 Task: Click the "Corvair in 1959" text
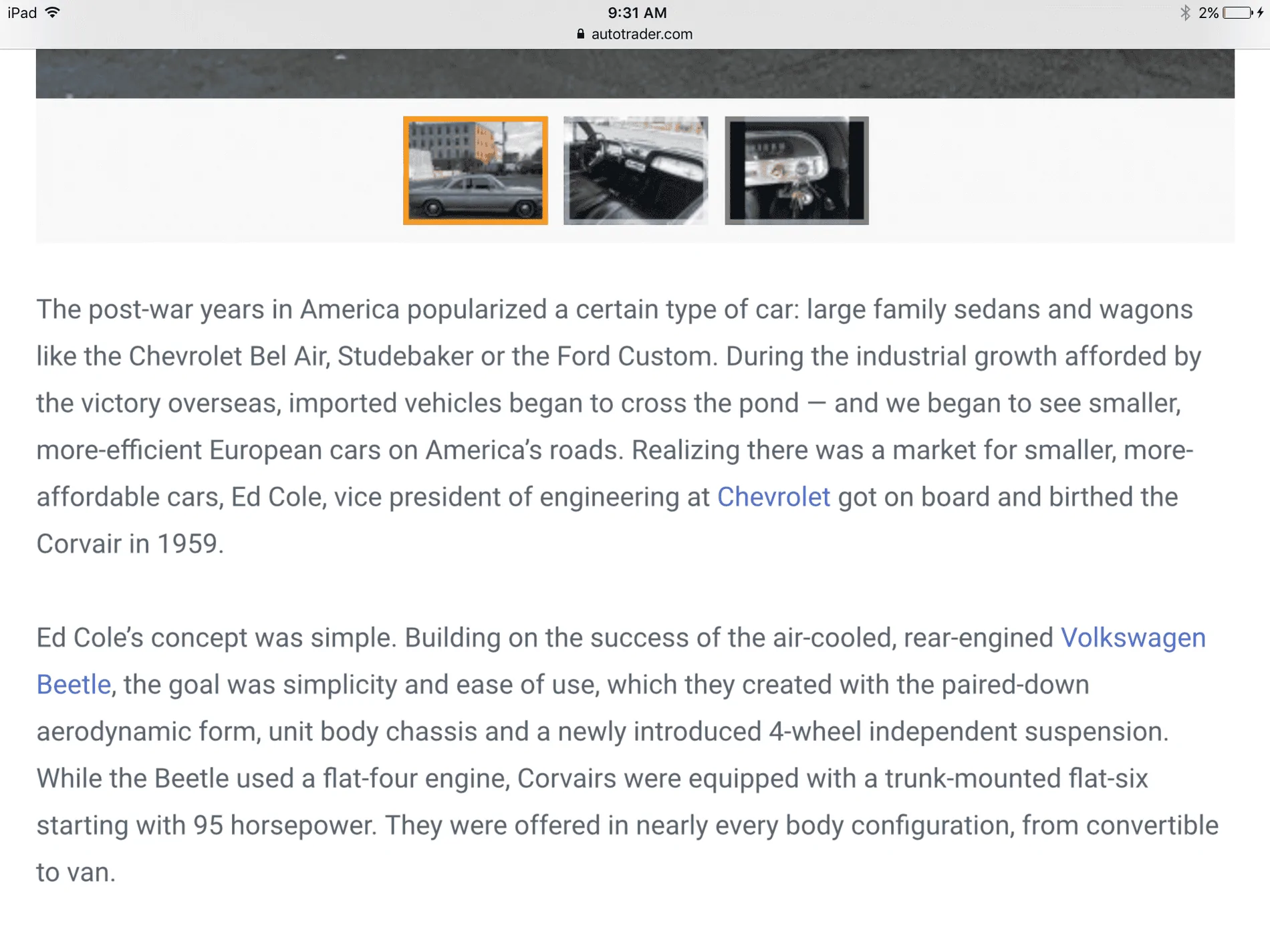click(x=130, y=544)
